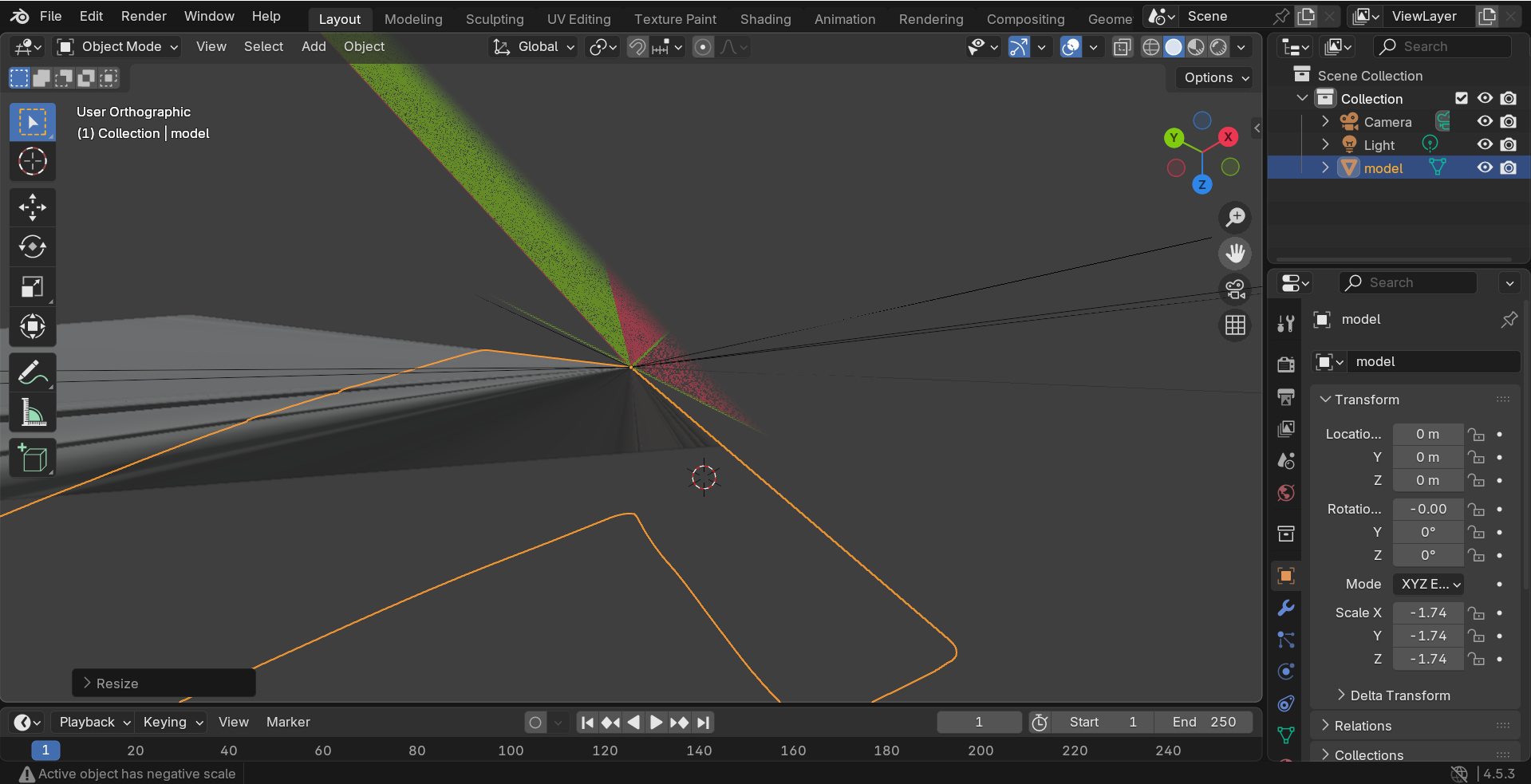1531x784 pixels.
Task: Lock the Scale X value
Action: tap(1477, 613)
